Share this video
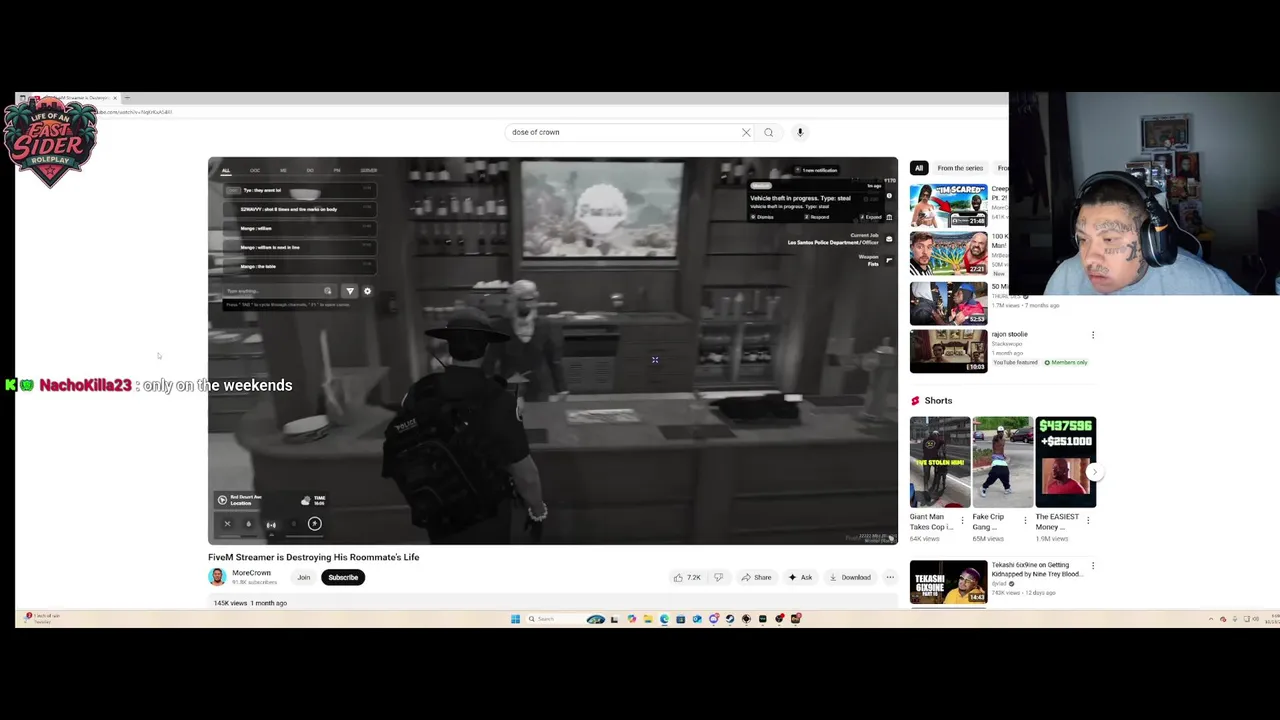 [756, 577]
